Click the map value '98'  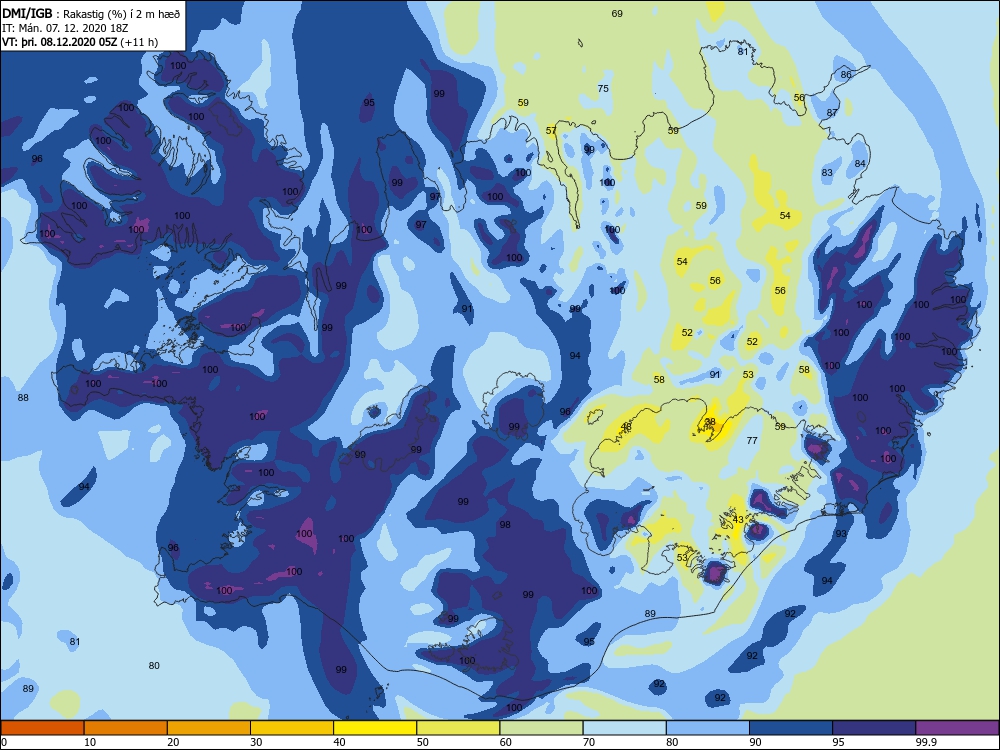[505, 524]
